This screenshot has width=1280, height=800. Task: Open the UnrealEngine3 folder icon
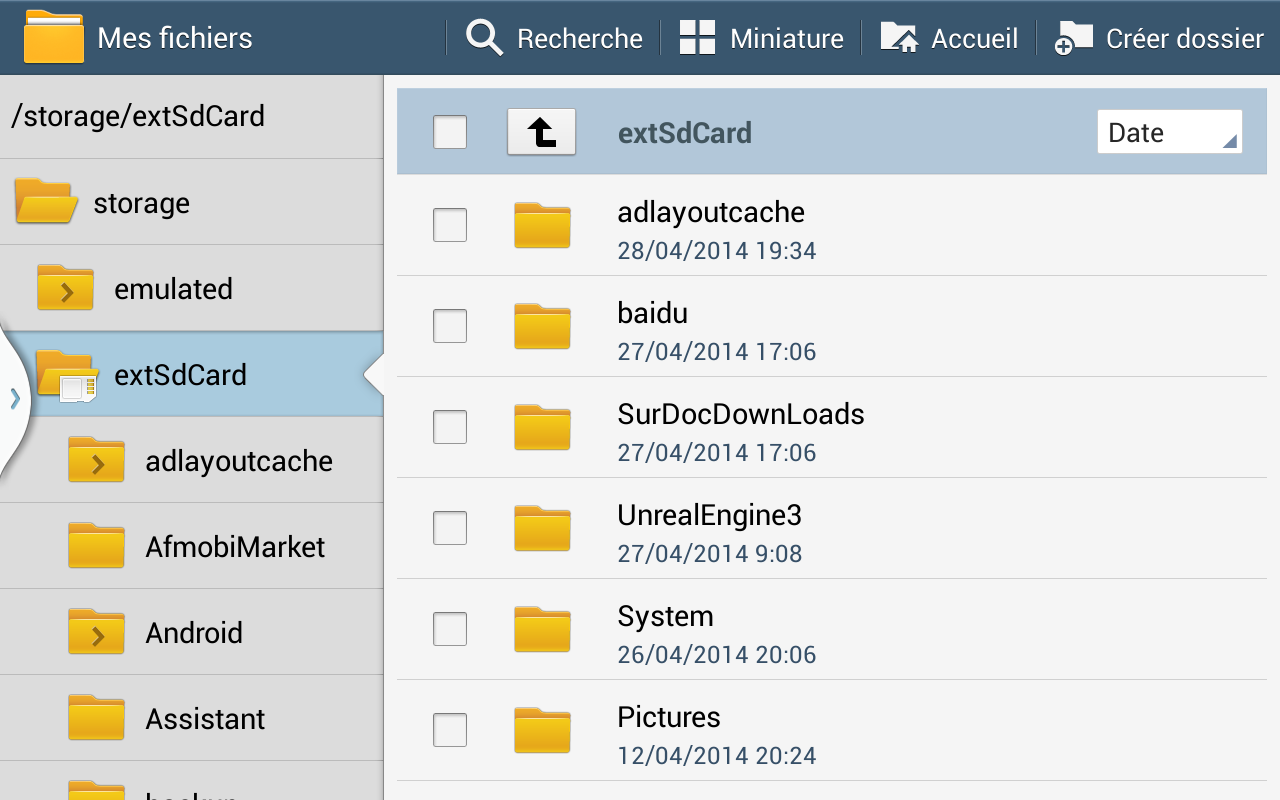point(542,528)
